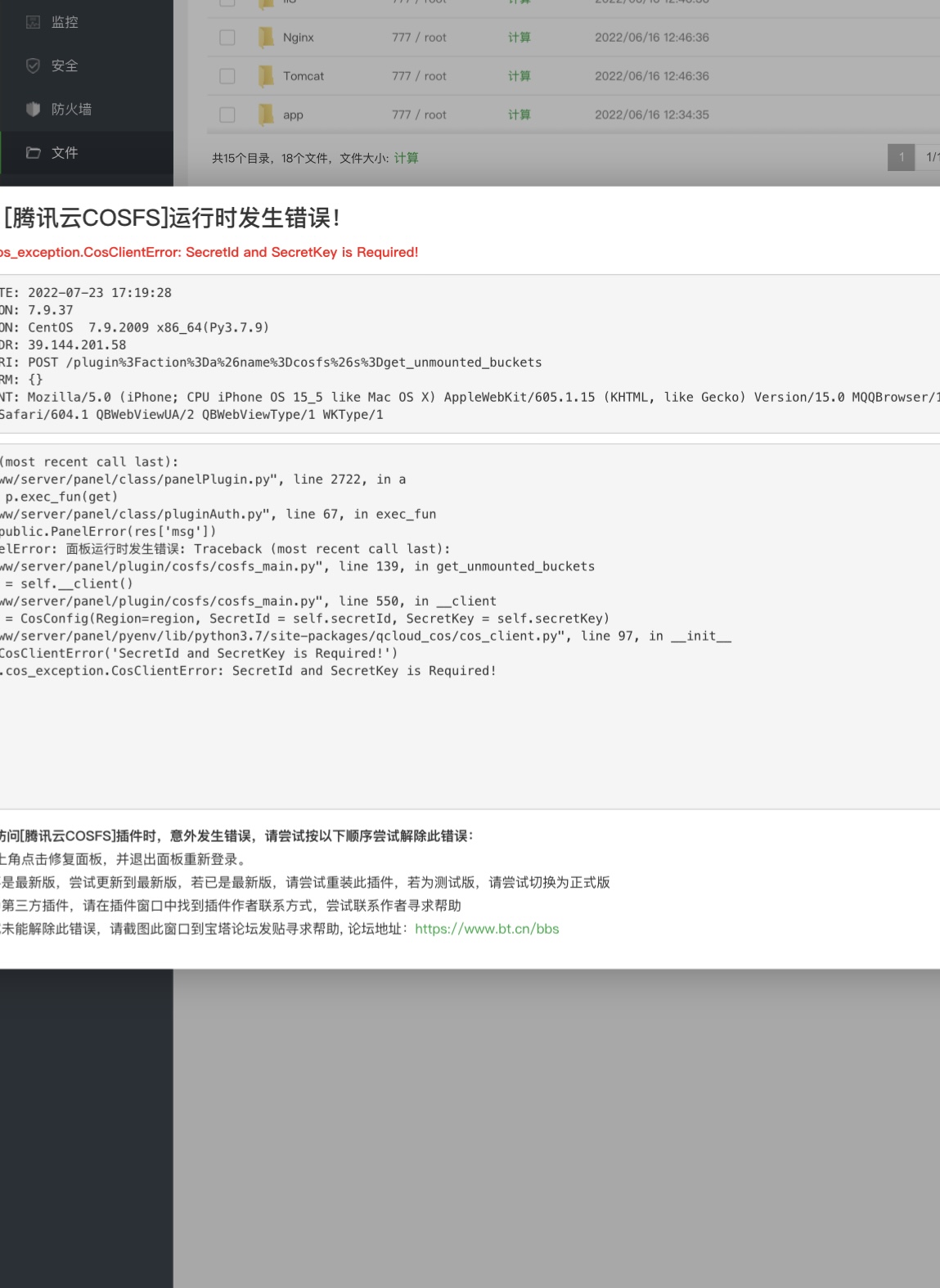Click the 777 / root permission in Nginx row
The width and height of the screenshot is (940, 1288).
419,38
